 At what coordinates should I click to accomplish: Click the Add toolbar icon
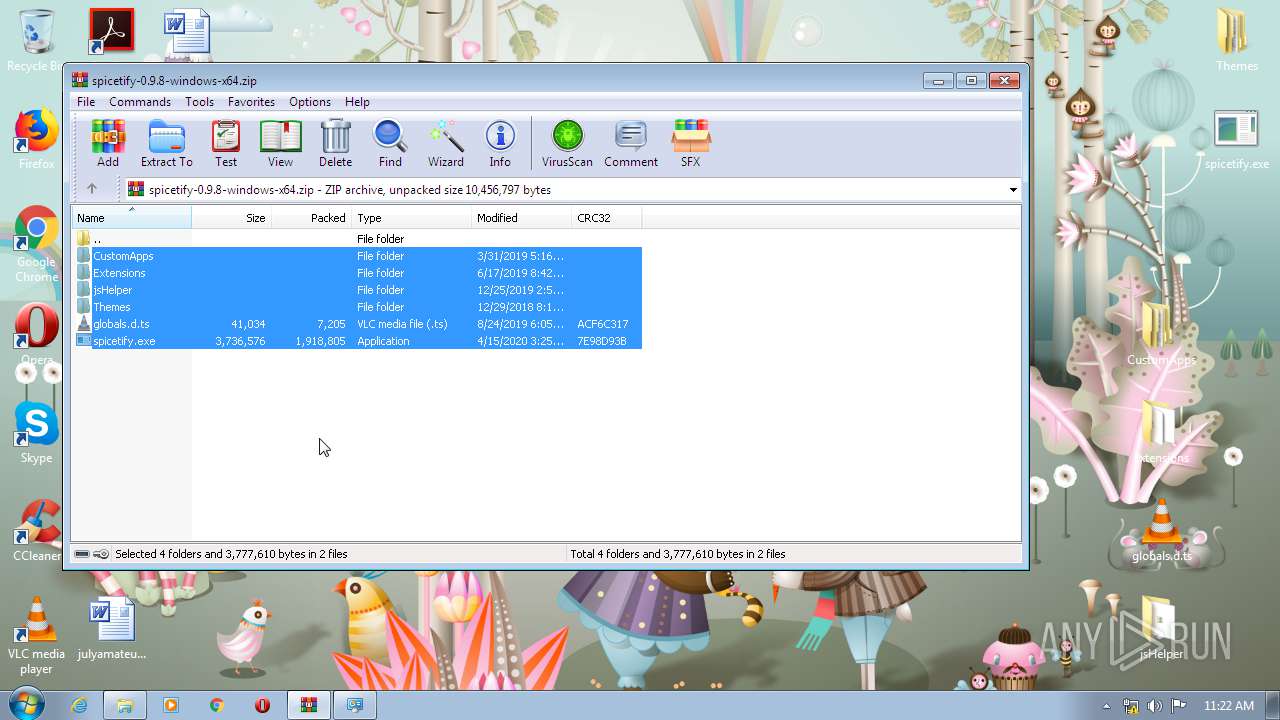[107, 143]
